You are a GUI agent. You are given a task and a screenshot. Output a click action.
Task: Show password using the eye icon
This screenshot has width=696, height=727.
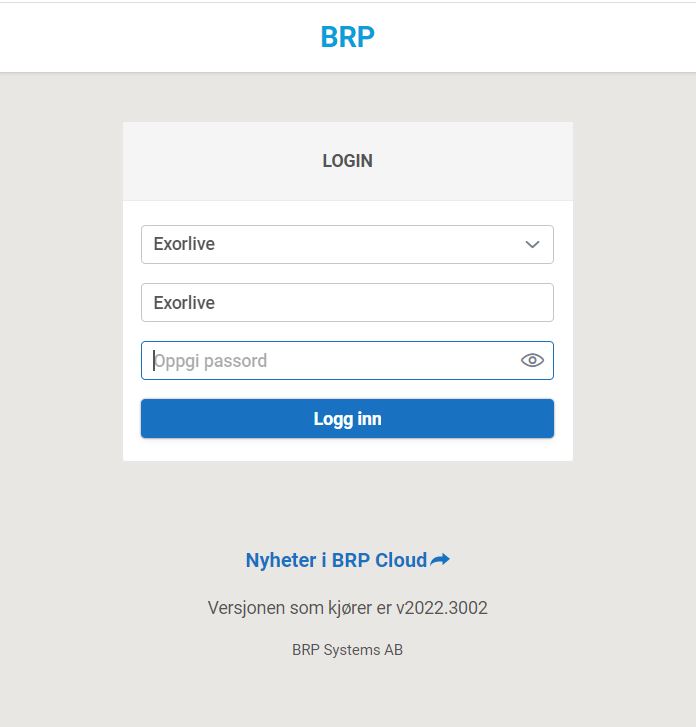click(x=532, y=360)
